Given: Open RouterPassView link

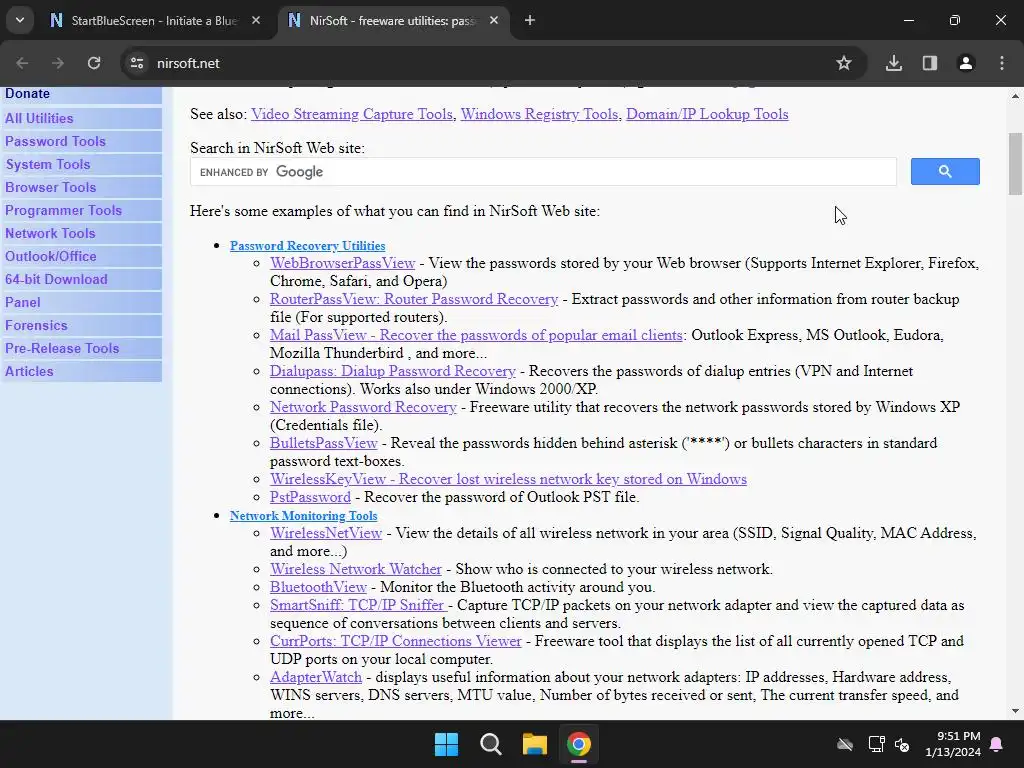Looking at the screenshot, I should pyautogui.click(x=414, y=299).
